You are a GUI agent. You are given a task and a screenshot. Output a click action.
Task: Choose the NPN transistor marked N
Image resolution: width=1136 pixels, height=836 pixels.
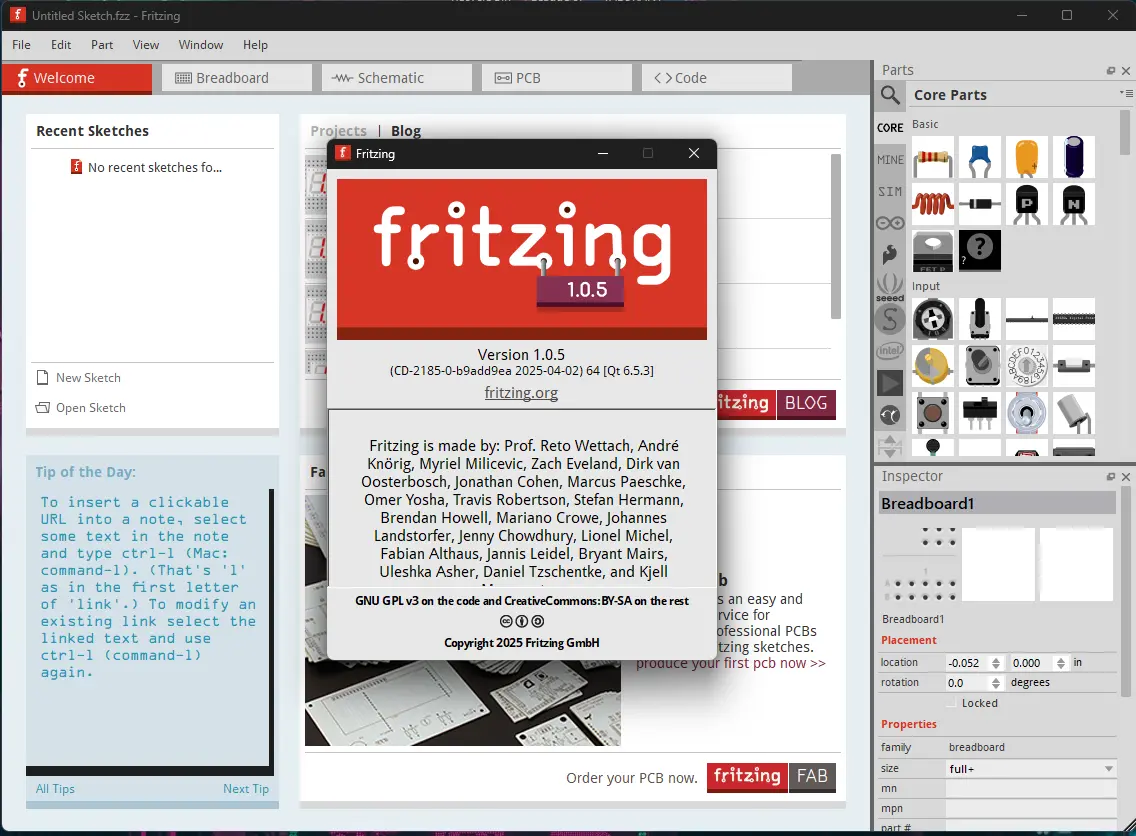pos(1074,204)
